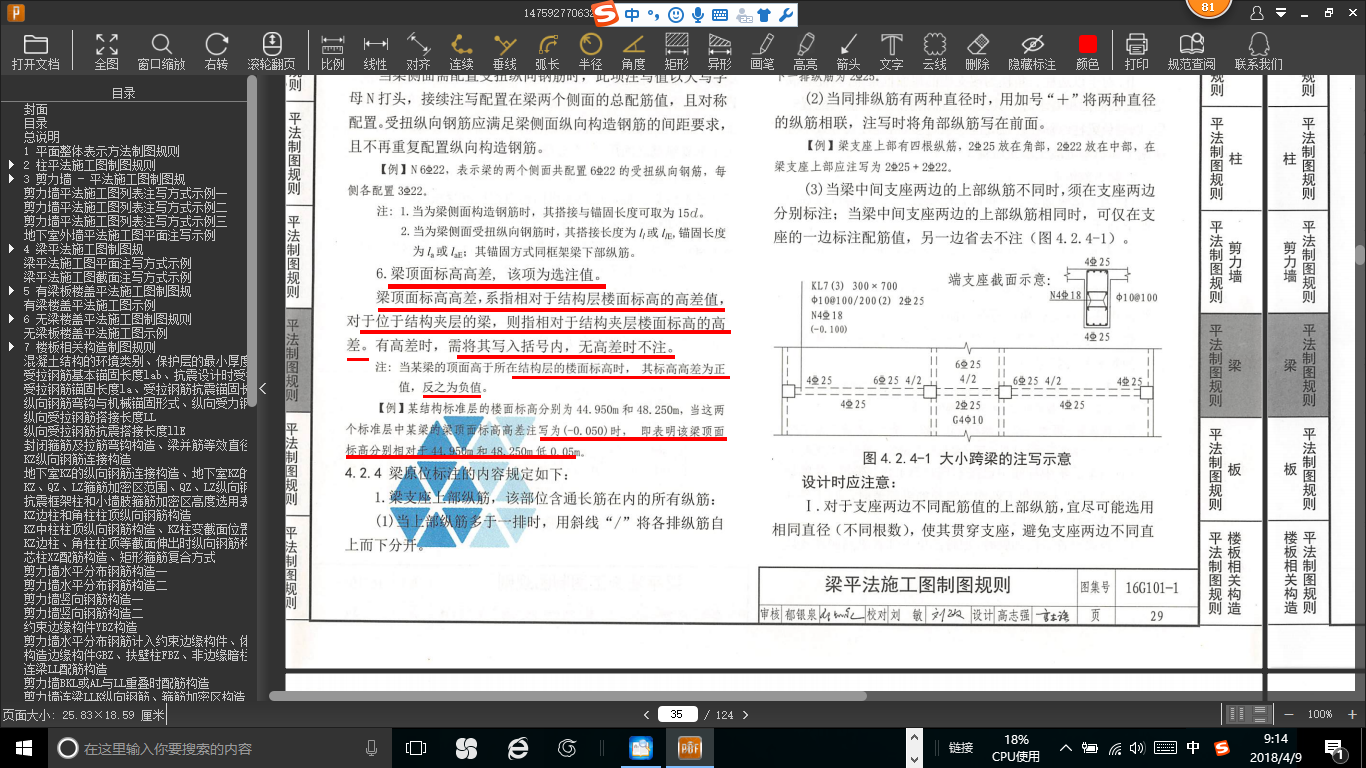The height and width of the screenshot is (768, 1366).
Task: Select the 异形 irregular shape tool
Action: point(719,51)
